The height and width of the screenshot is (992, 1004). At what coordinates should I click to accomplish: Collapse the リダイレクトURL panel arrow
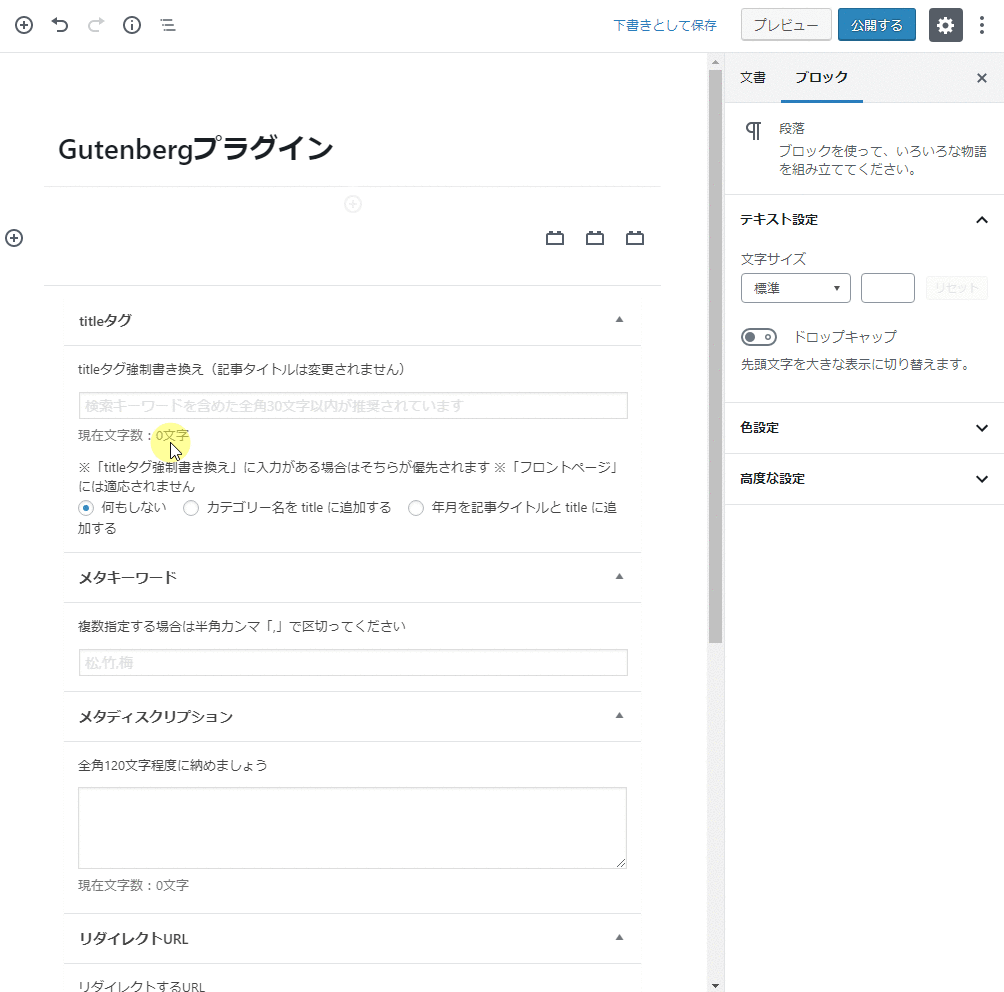pyautogui.click(x=619, y=938)
